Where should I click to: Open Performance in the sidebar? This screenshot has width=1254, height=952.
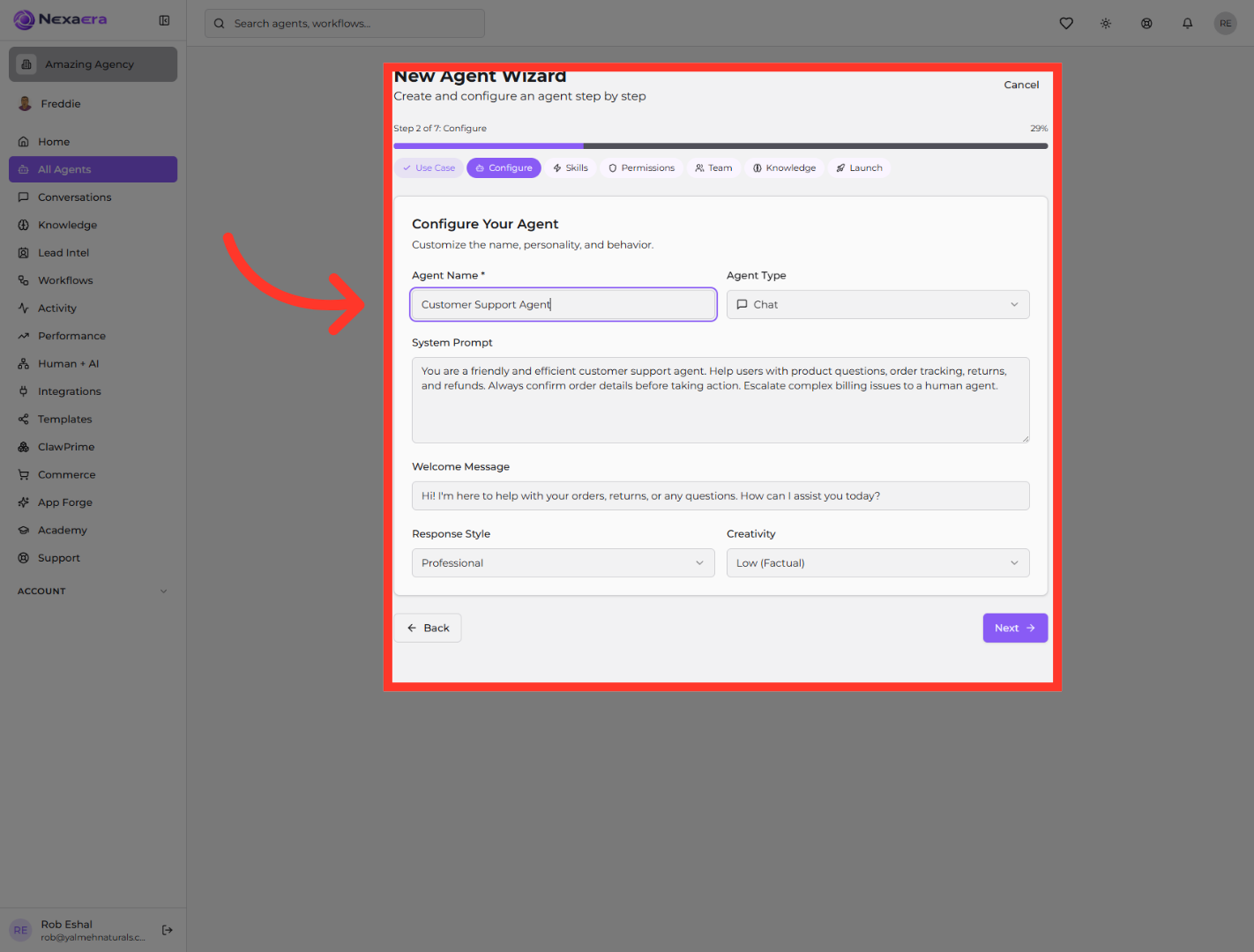(x=93, y=336)
